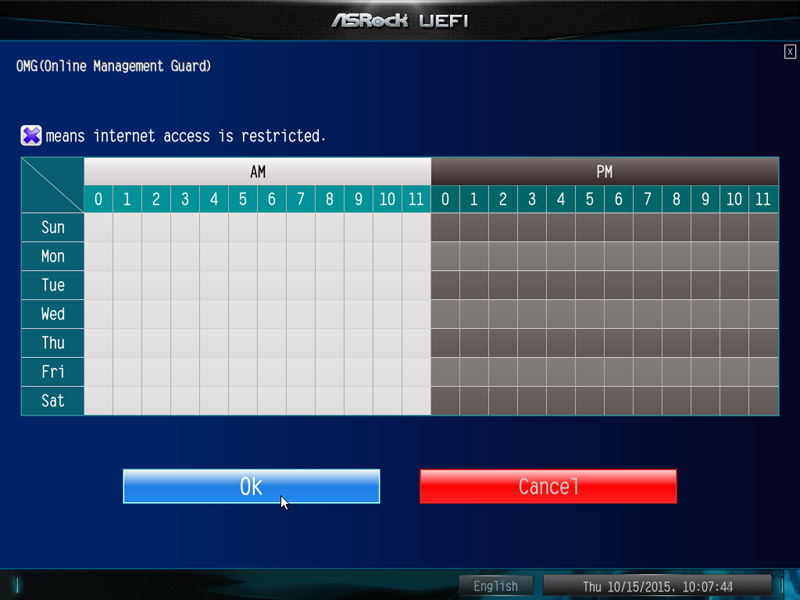Click the date and time display
Screen dimensions: 800x600
657,586
